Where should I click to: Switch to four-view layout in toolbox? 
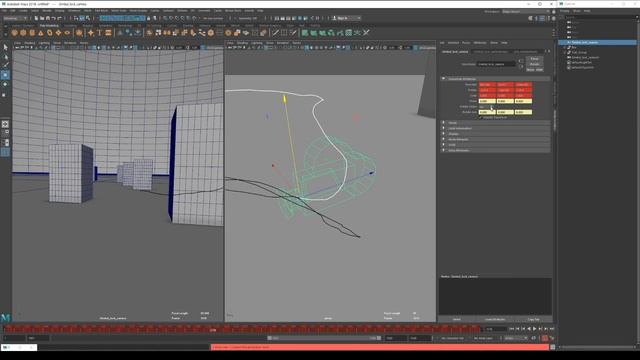coord(5,133)
